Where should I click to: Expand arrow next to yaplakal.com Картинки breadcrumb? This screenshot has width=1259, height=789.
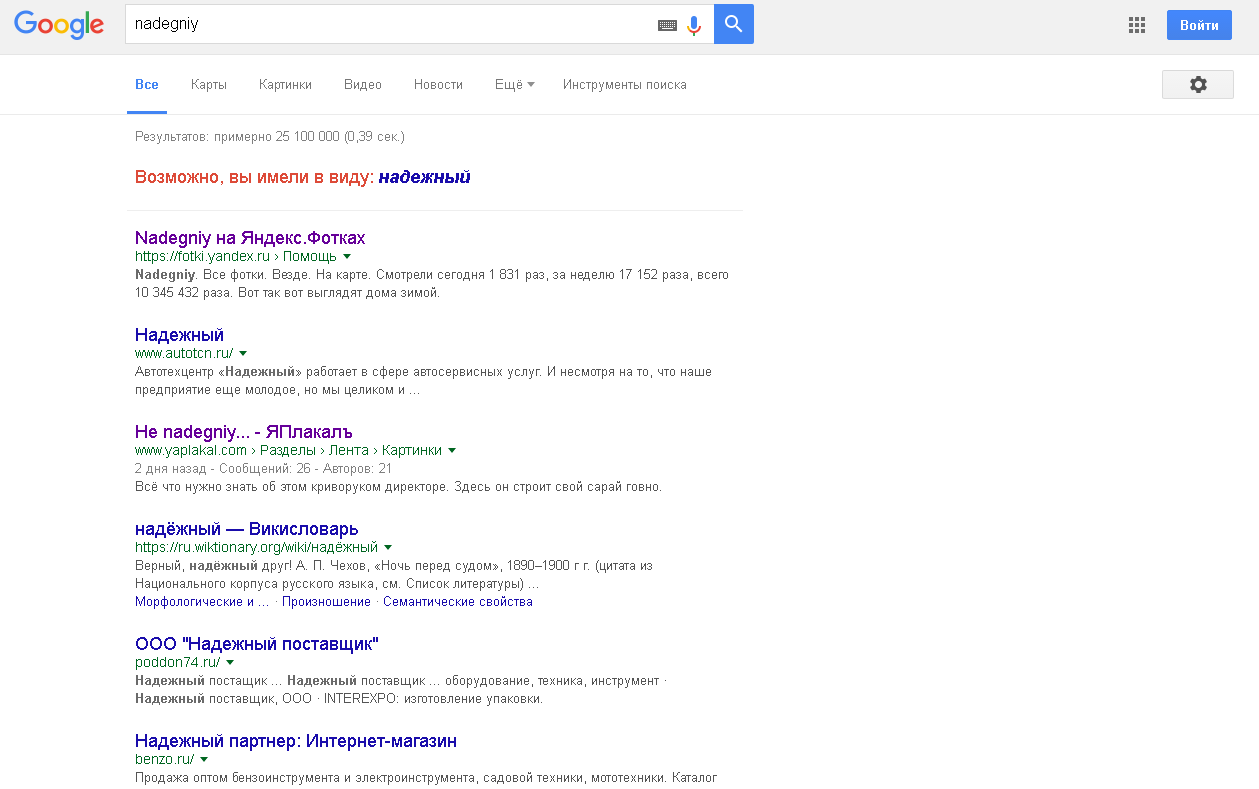pos(452,450)
